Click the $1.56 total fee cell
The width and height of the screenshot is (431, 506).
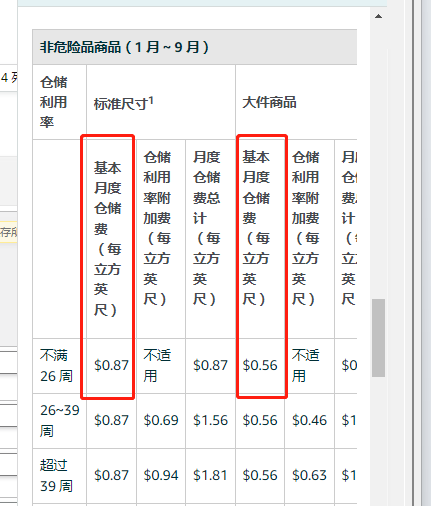(x=210, y=421)
